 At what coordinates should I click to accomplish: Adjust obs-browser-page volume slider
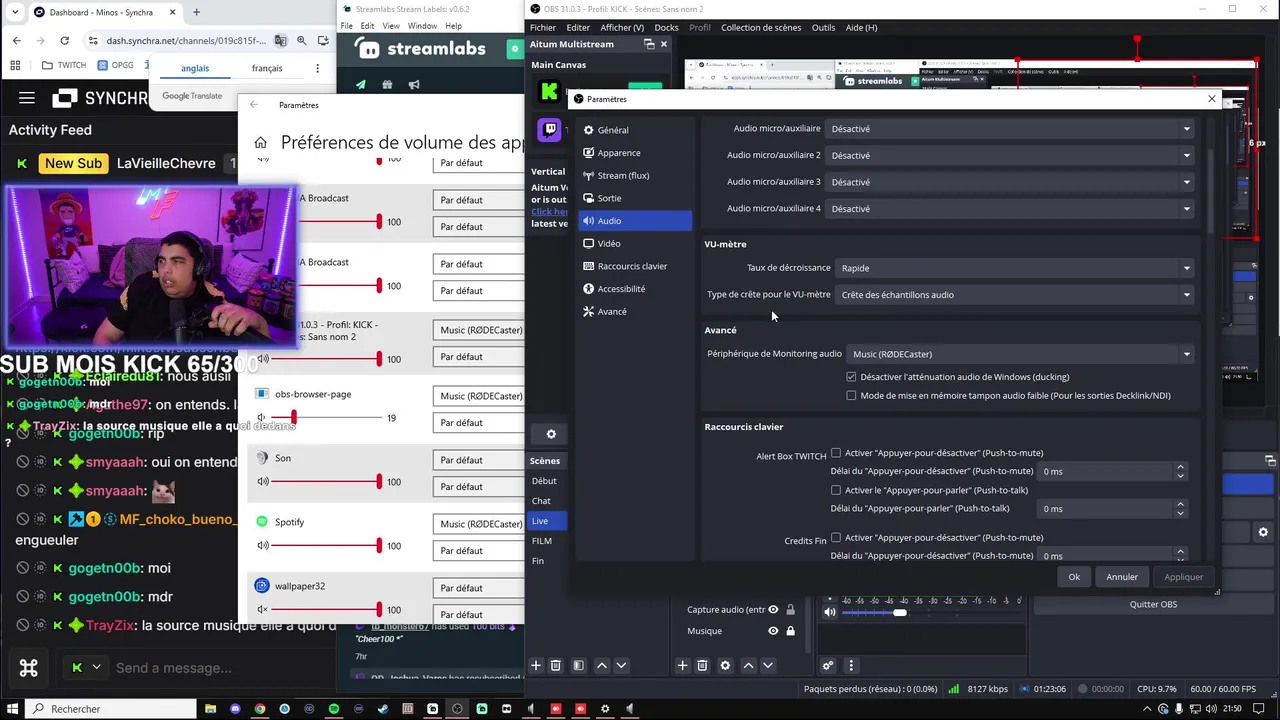(x=293, y=417)
